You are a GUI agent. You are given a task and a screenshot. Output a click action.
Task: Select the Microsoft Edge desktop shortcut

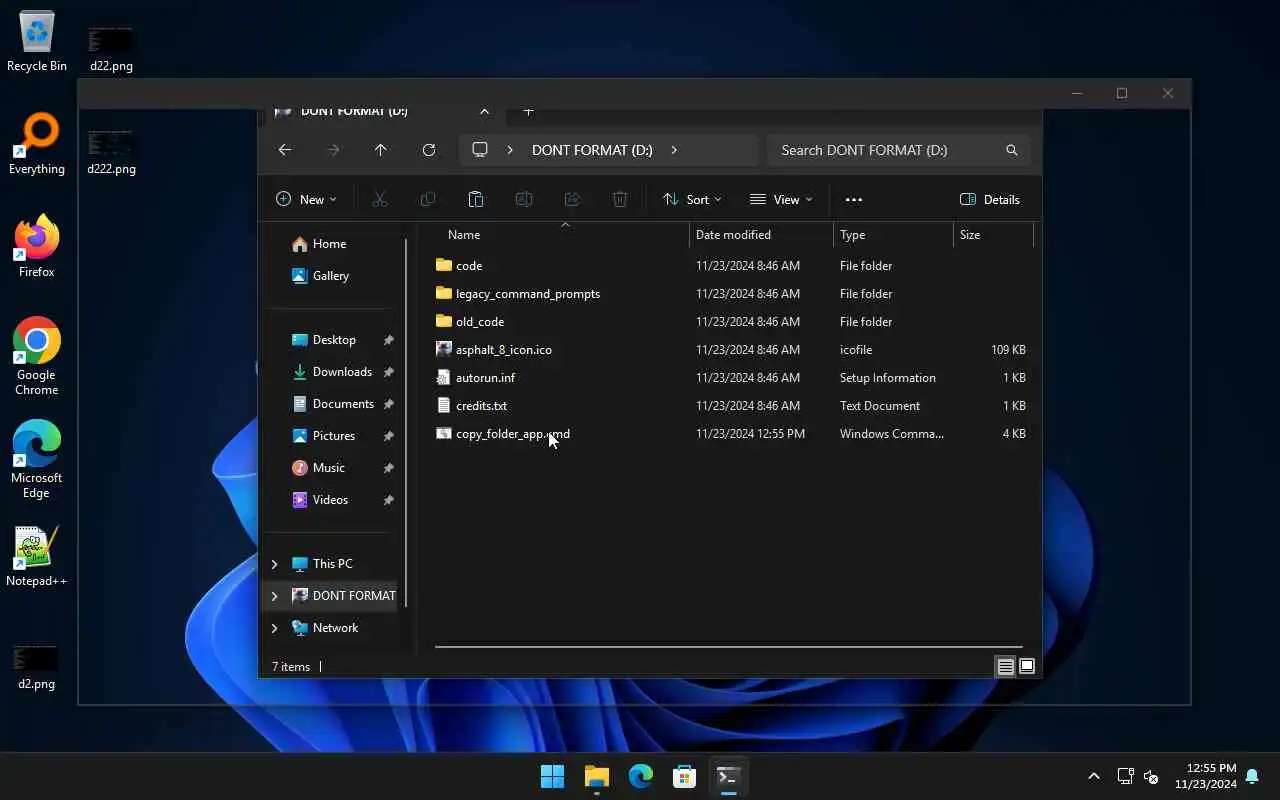tap(37, 460)
